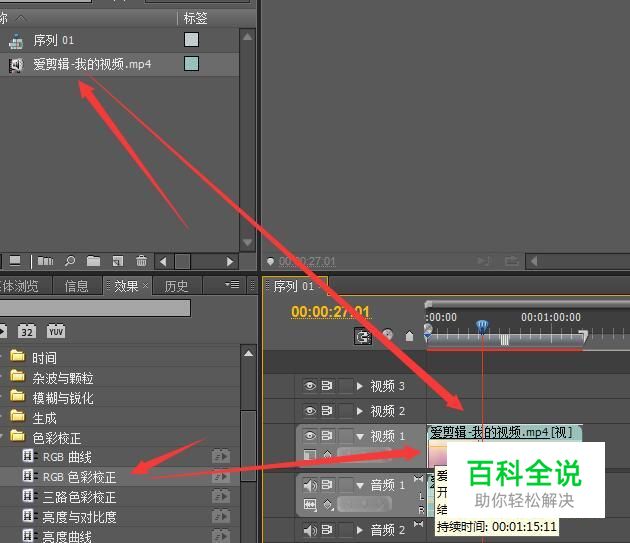Screen dimensions: 630x543
Task: Filter effects by 32-bit color badge
Action: (27, 332)
